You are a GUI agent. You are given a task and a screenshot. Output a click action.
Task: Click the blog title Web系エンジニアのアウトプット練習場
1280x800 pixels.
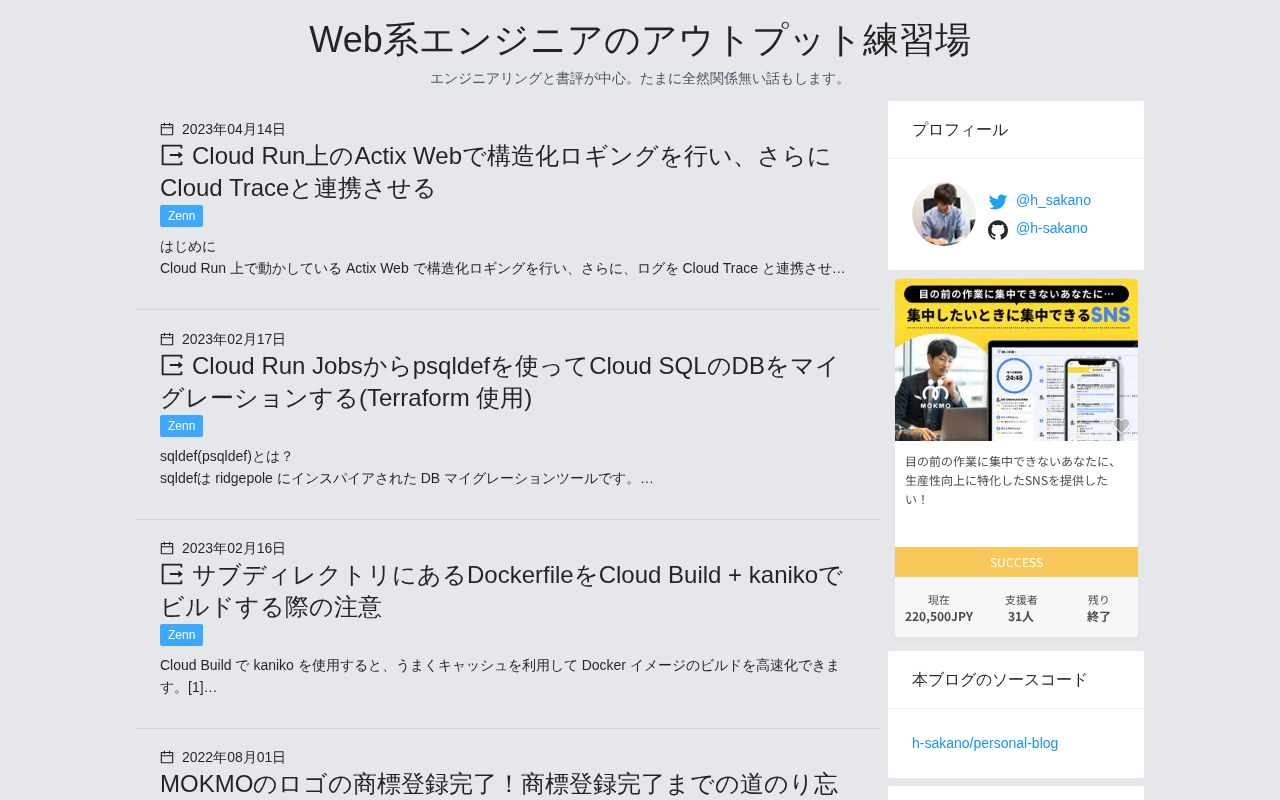click(x=640, y=40)
